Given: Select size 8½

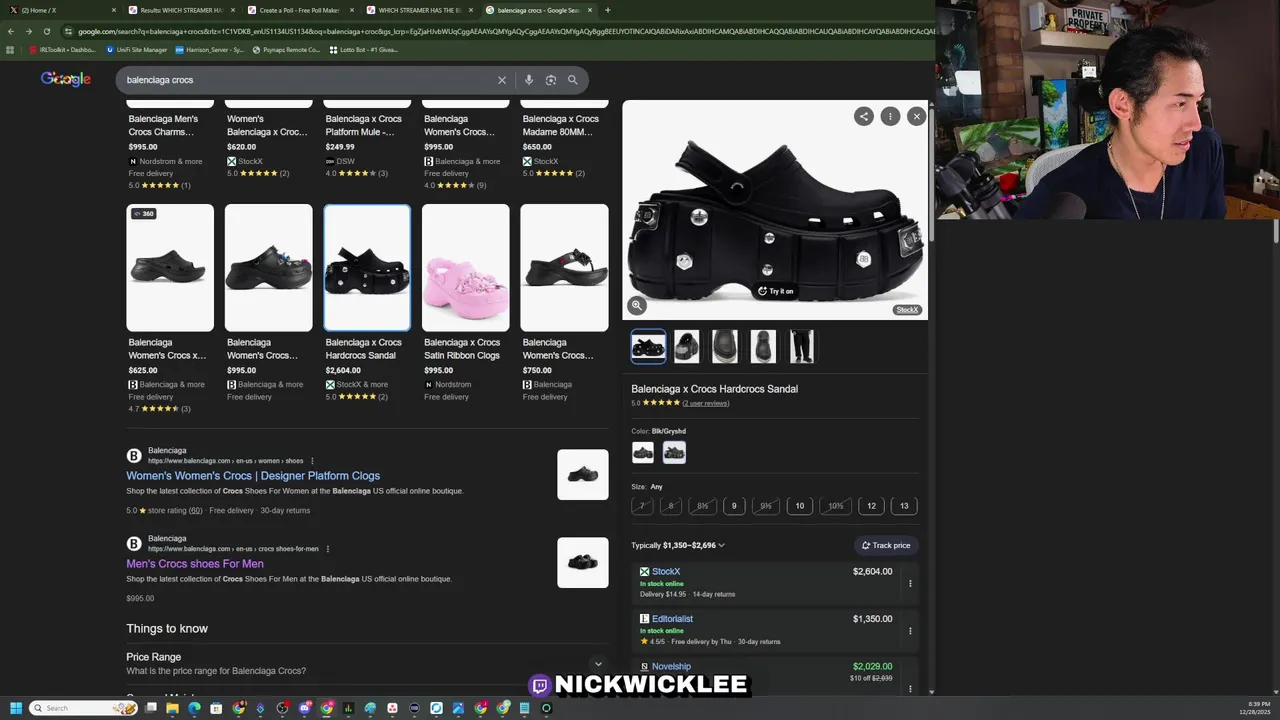Looking at the screenshot, I should click(x=702, y=506).
